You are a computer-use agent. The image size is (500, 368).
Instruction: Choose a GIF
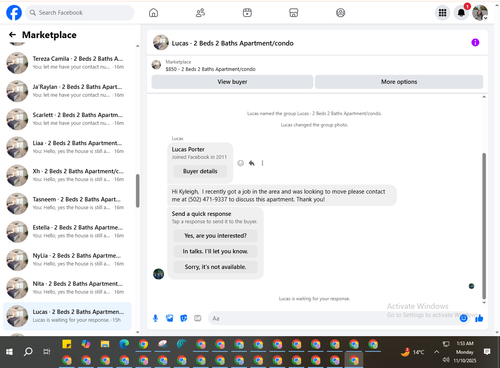point(198,318)
